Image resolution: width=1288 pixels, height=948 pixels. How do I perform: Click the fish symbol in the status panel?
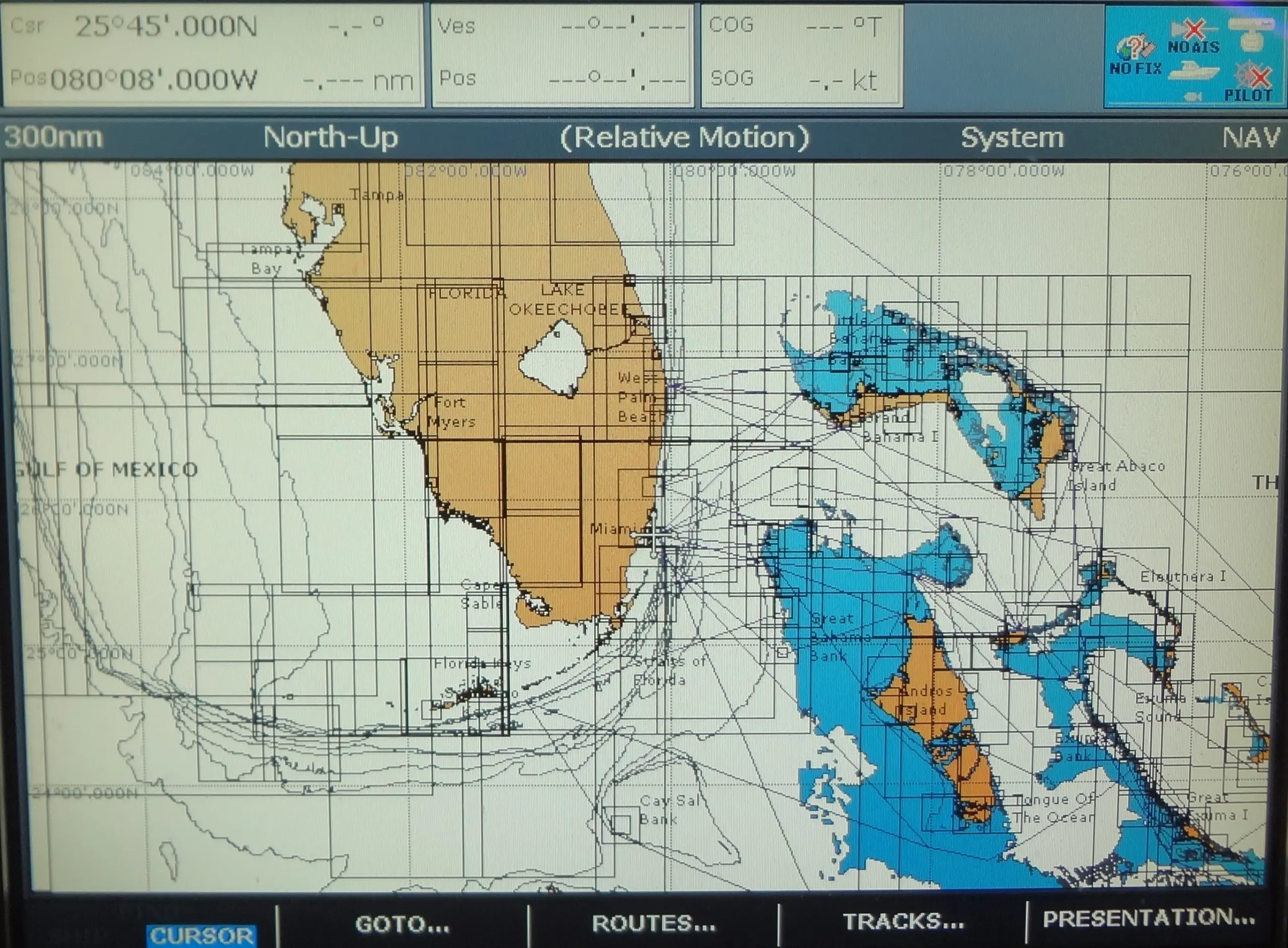pyautogui.click(x=1192, y=97)
